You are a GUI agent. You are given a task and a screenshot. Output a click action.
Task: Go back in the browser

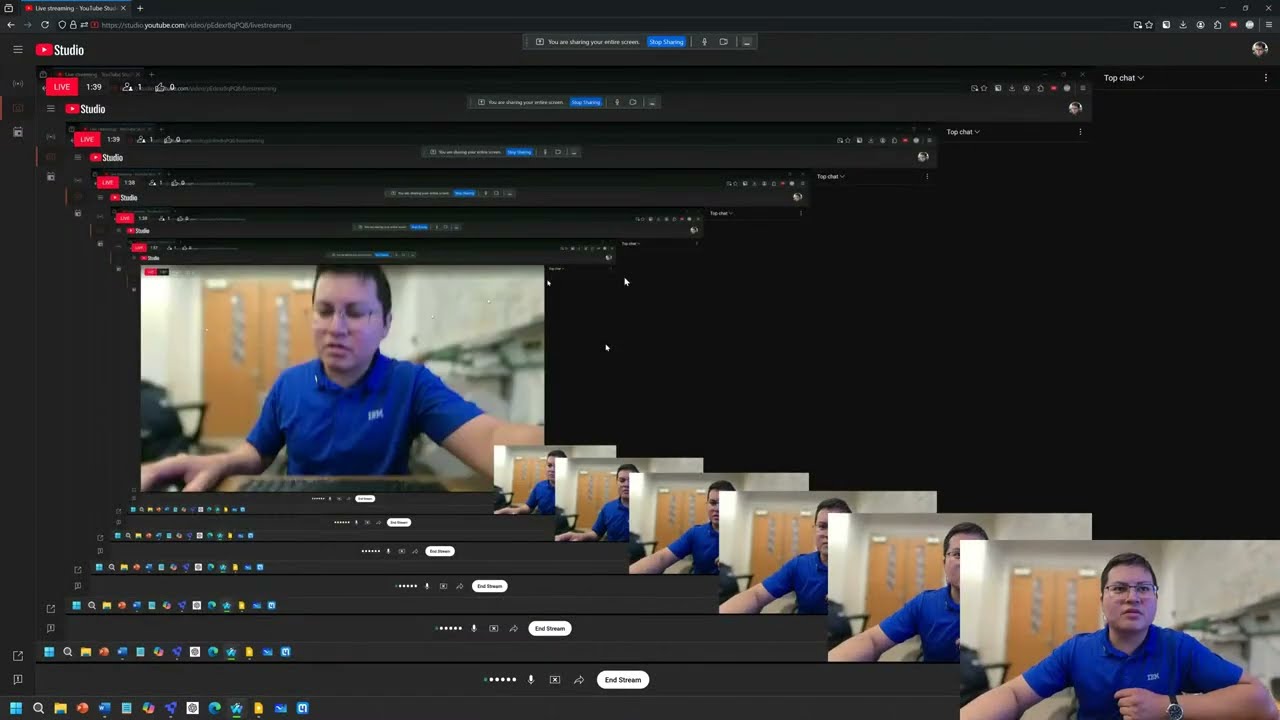pyautogui.click(x=11, y=25)
